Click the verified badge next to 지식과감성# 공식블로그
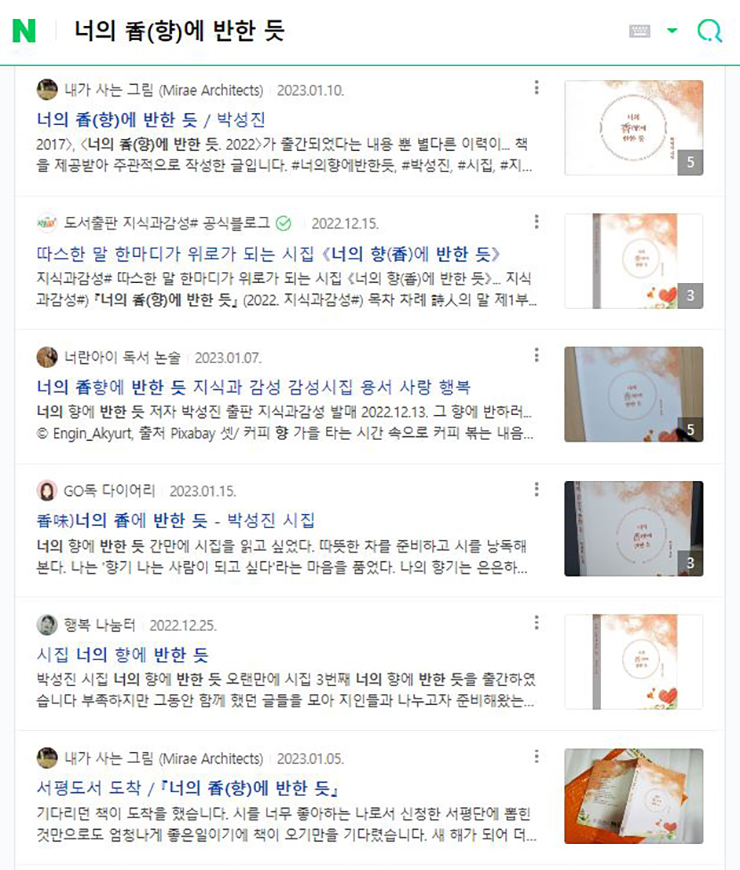 283,223
